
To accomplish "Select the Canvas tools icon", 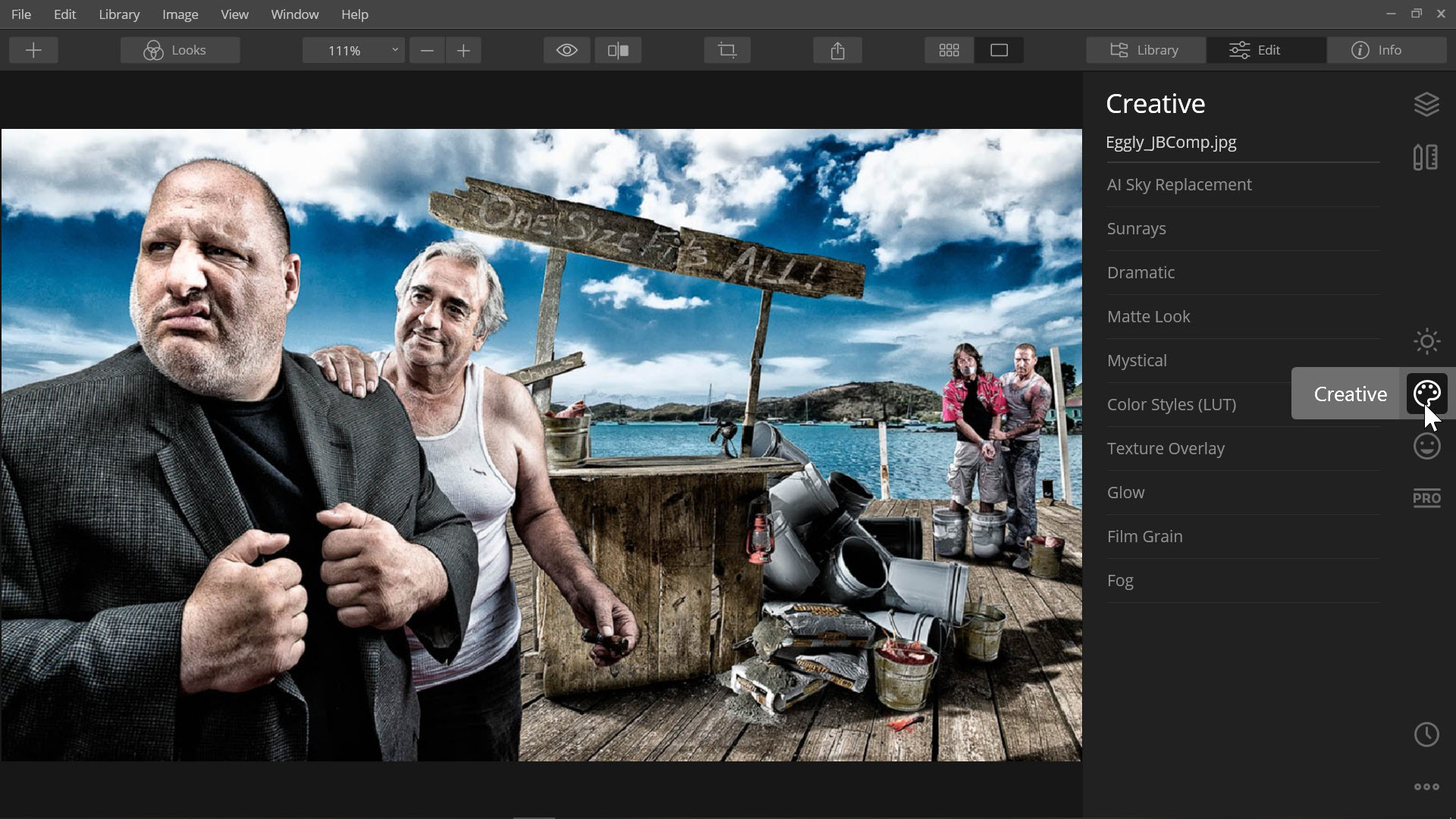I will (1426, 158).
